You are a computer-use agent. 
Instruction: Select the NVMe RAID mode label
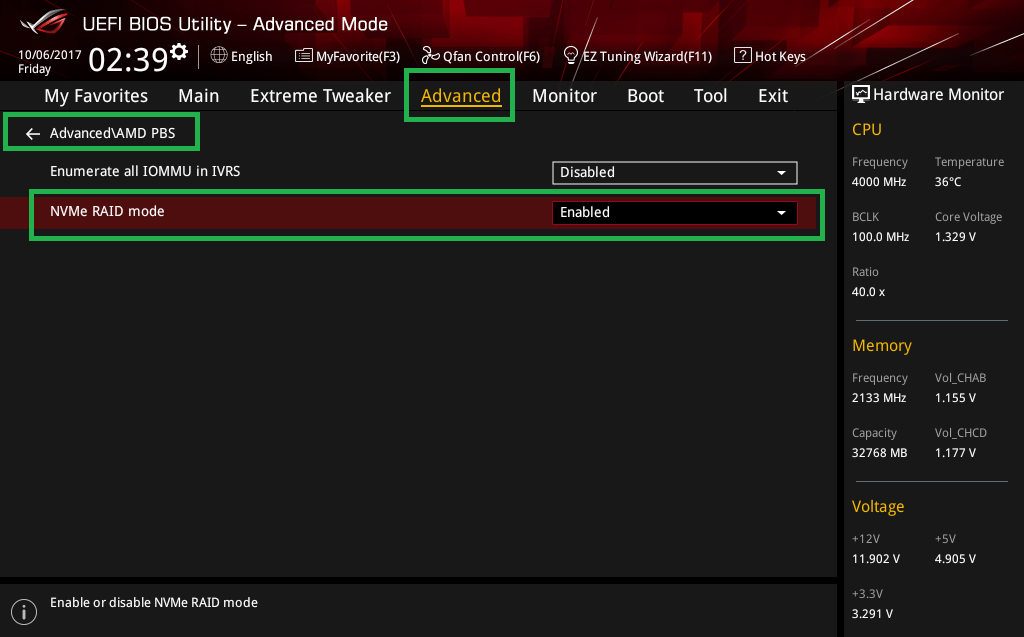(x=107, y=211)
